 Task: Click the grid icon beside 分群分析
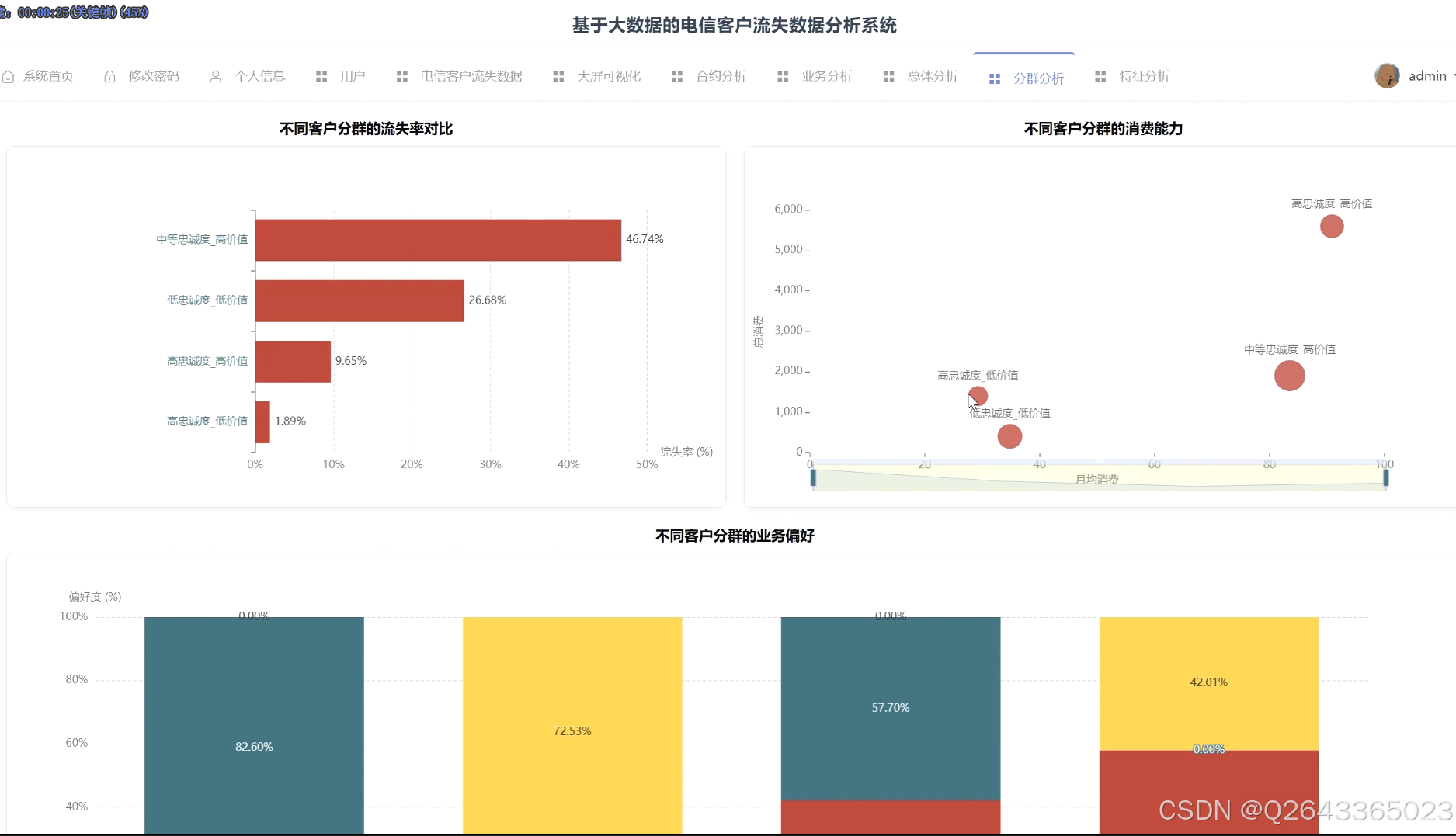995,78
